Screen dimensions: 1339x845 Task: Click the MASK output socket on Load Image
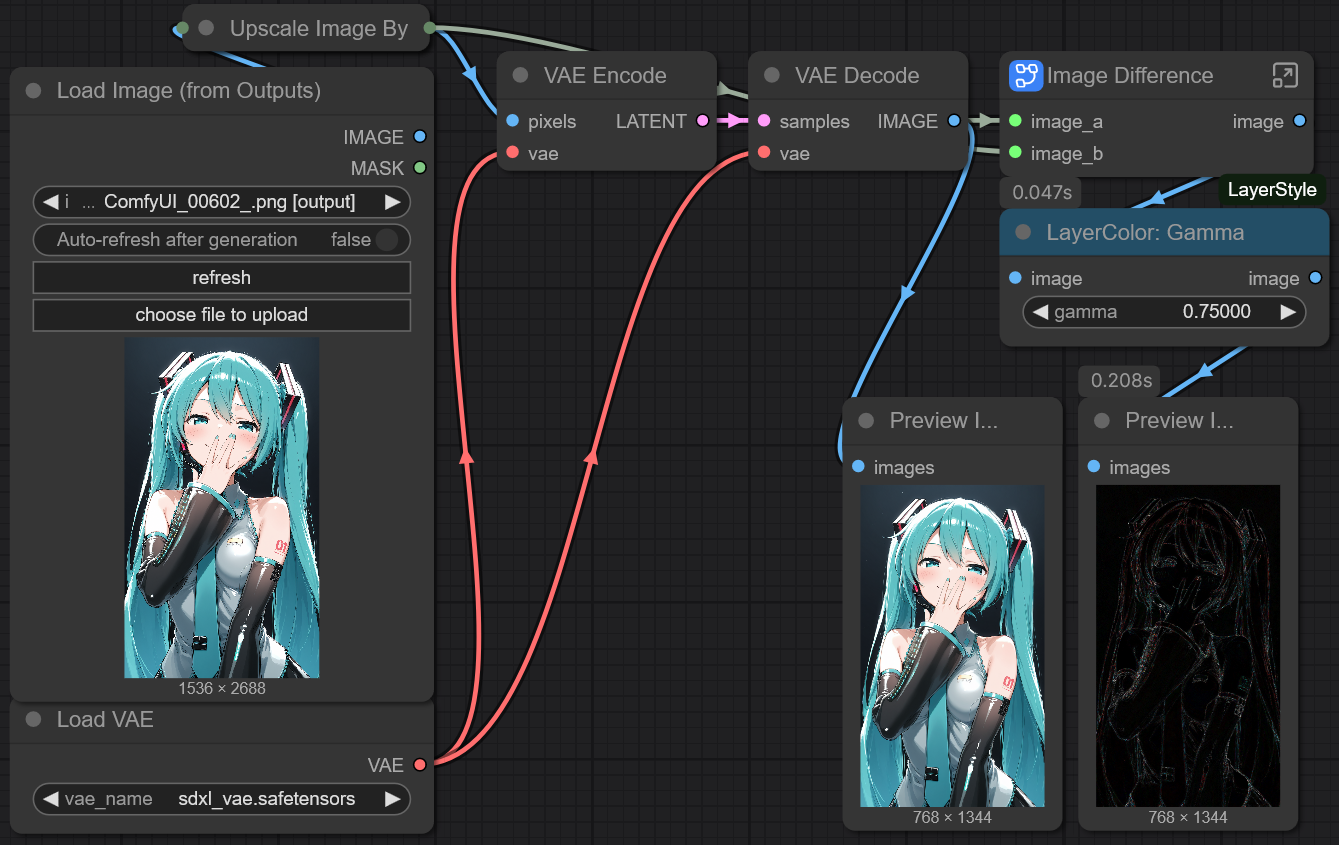click(x=420, y=168)
